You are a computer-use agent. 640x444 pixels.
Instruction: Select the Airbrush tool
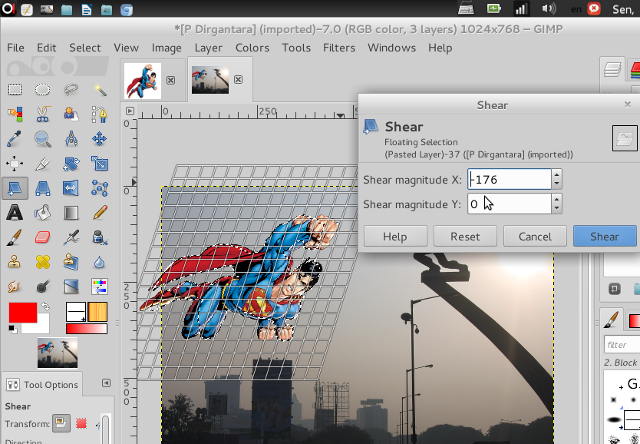point(71,238)
